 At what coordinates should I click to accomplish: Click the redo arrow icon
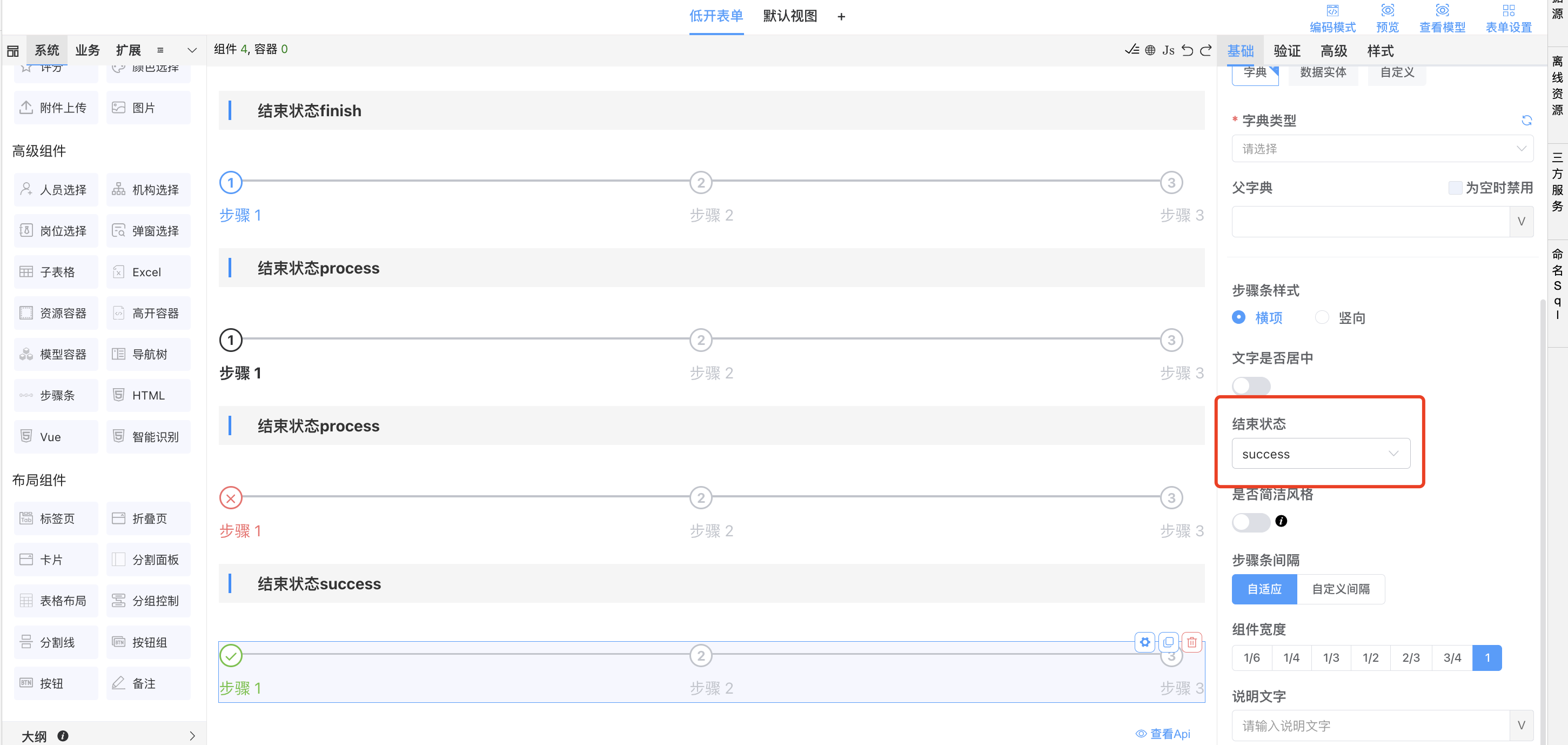click(x=1205, y=50)
